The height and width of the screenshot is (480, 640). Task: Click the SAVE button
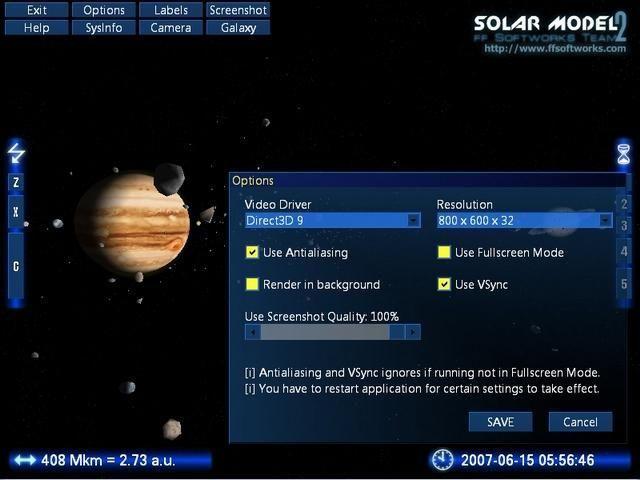click(x=500, y=422)
